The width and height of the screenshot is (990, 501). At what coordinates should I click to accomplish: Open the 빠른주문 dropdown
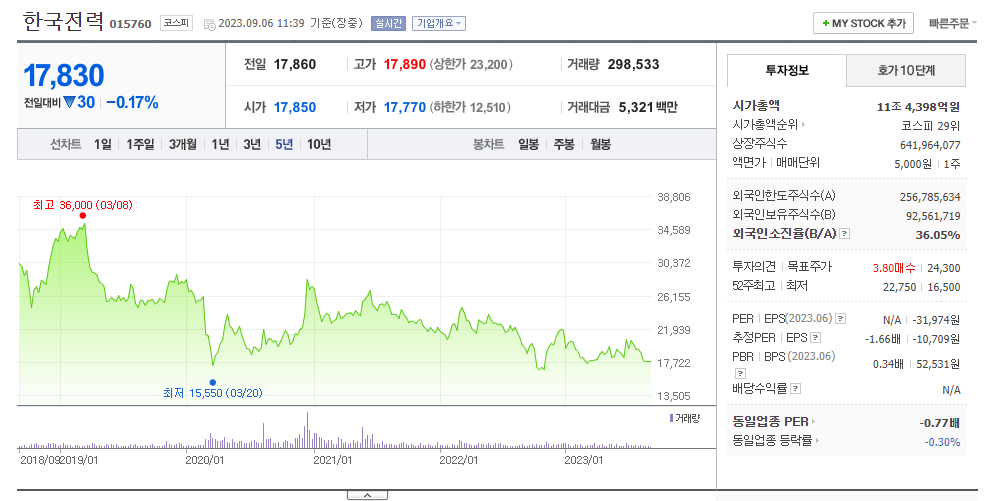tap(952, 23)
